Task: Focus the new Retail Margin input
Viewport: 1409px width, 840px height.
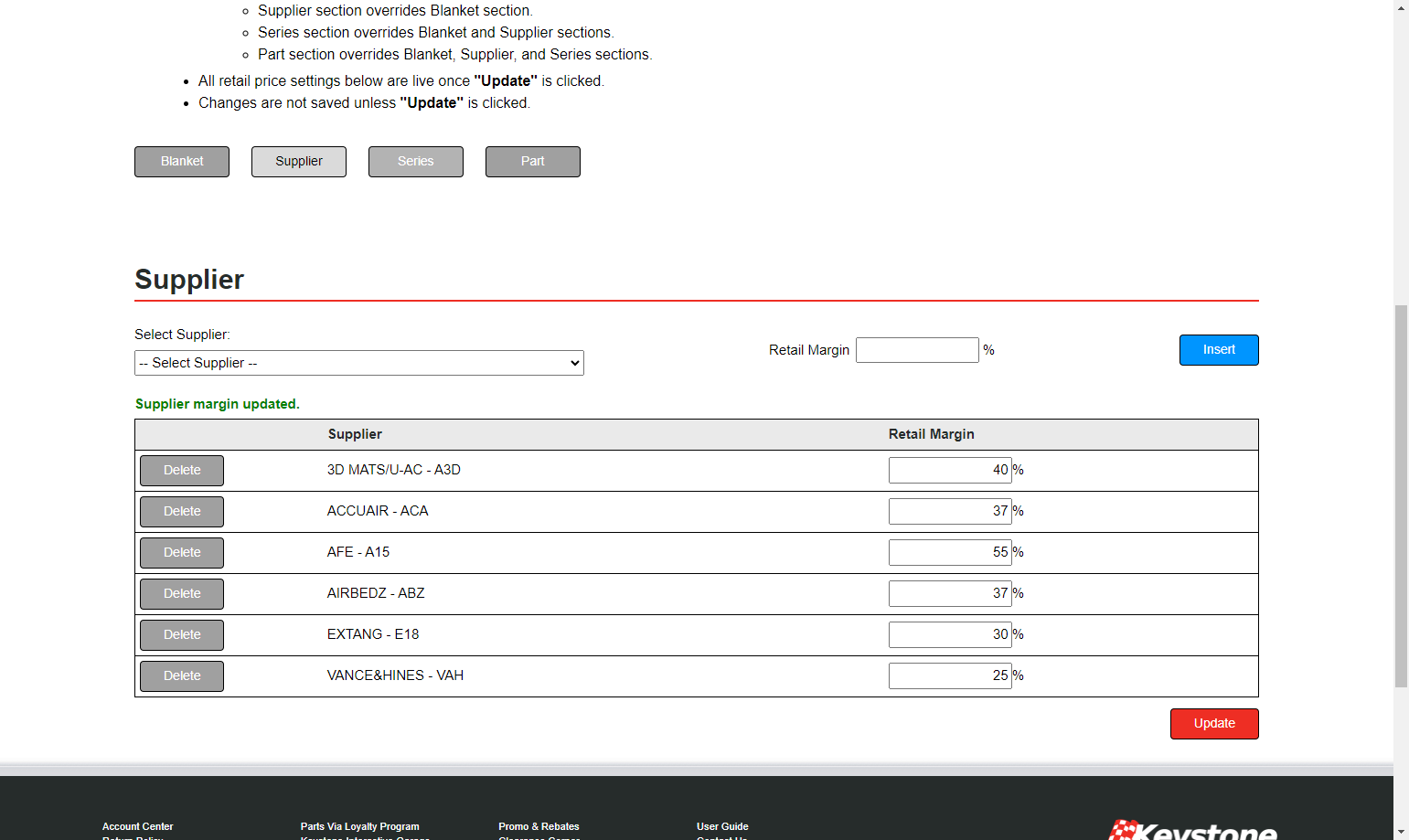Action: point(917,350)
